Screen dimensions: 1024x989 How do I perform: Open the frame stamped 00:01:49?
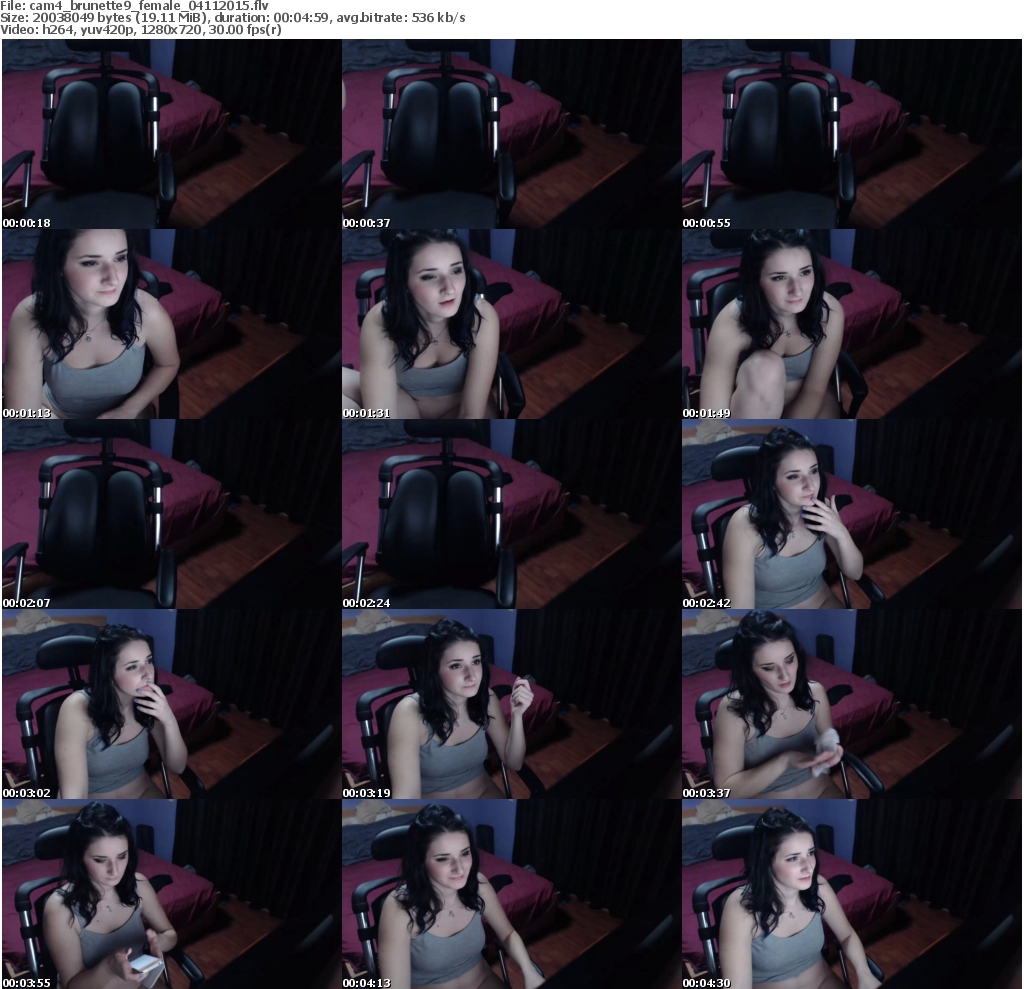click(852, 324)
